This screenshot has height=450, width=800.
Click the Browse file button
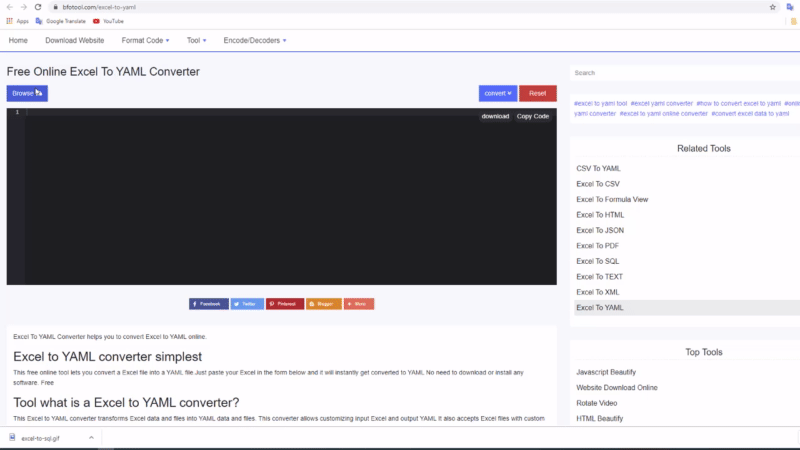[27, 93]
